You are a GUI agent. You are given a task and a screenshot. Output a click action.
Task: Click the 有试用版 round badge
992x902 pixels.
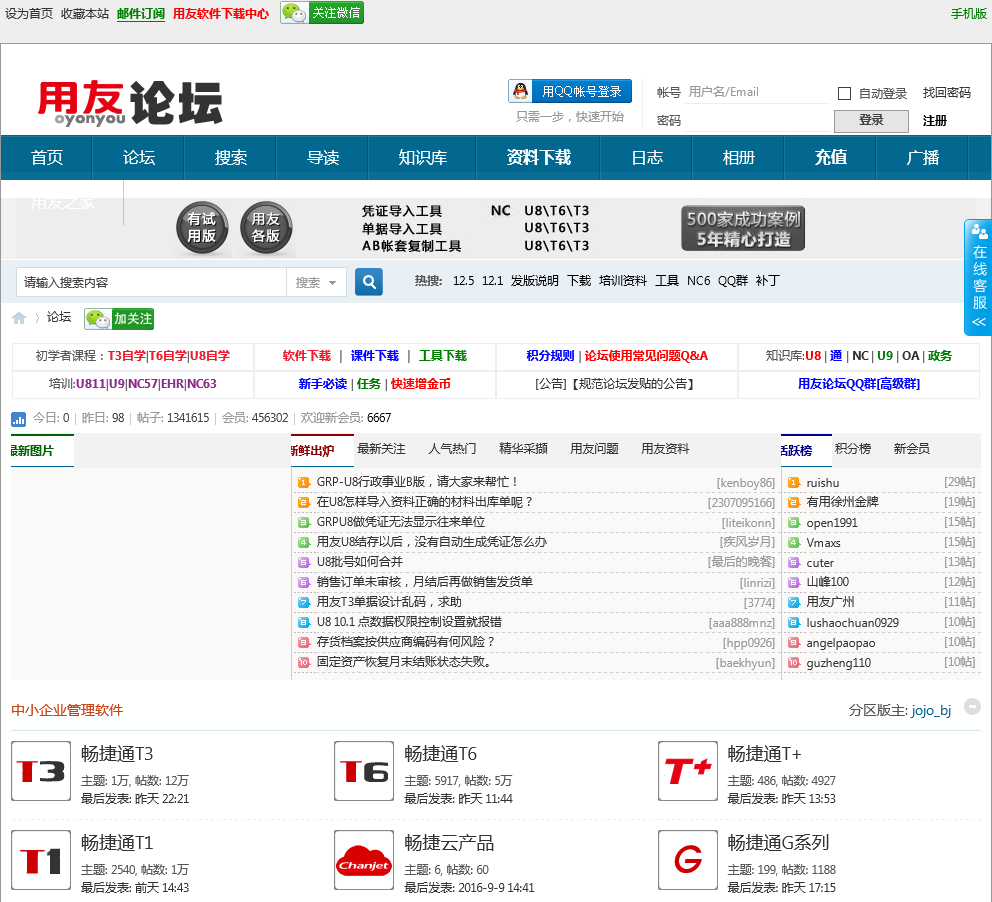pos(202,228)
